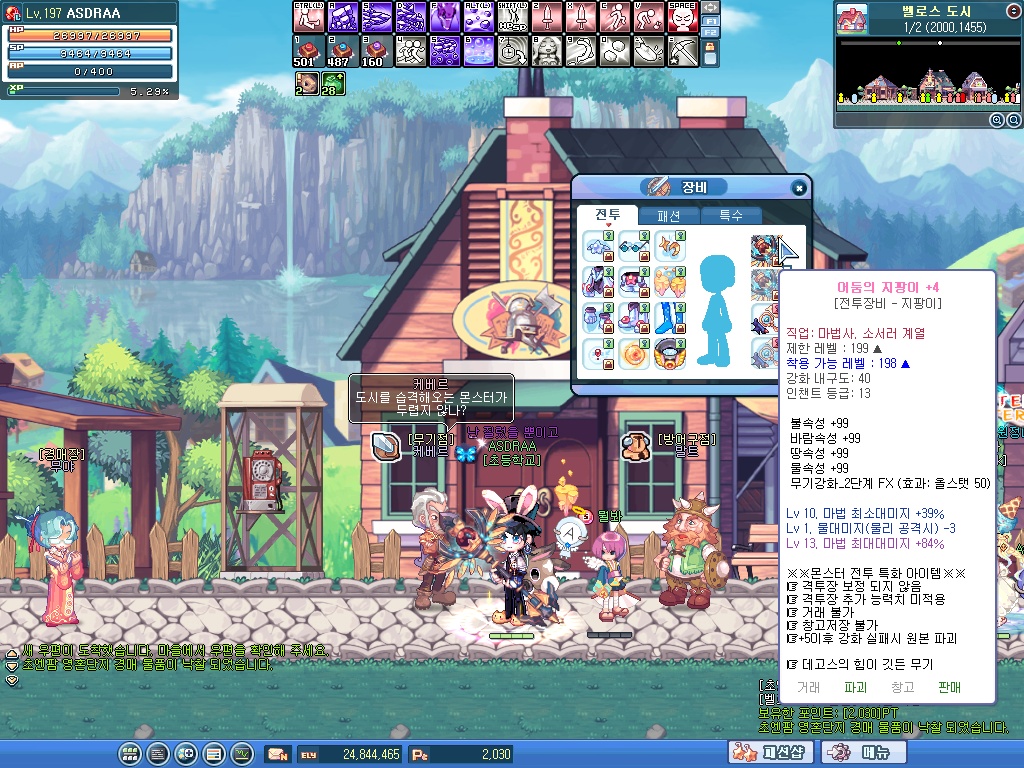
Task: Use the SHIFT(L) HP SP recovery skill
Action: 512,16
